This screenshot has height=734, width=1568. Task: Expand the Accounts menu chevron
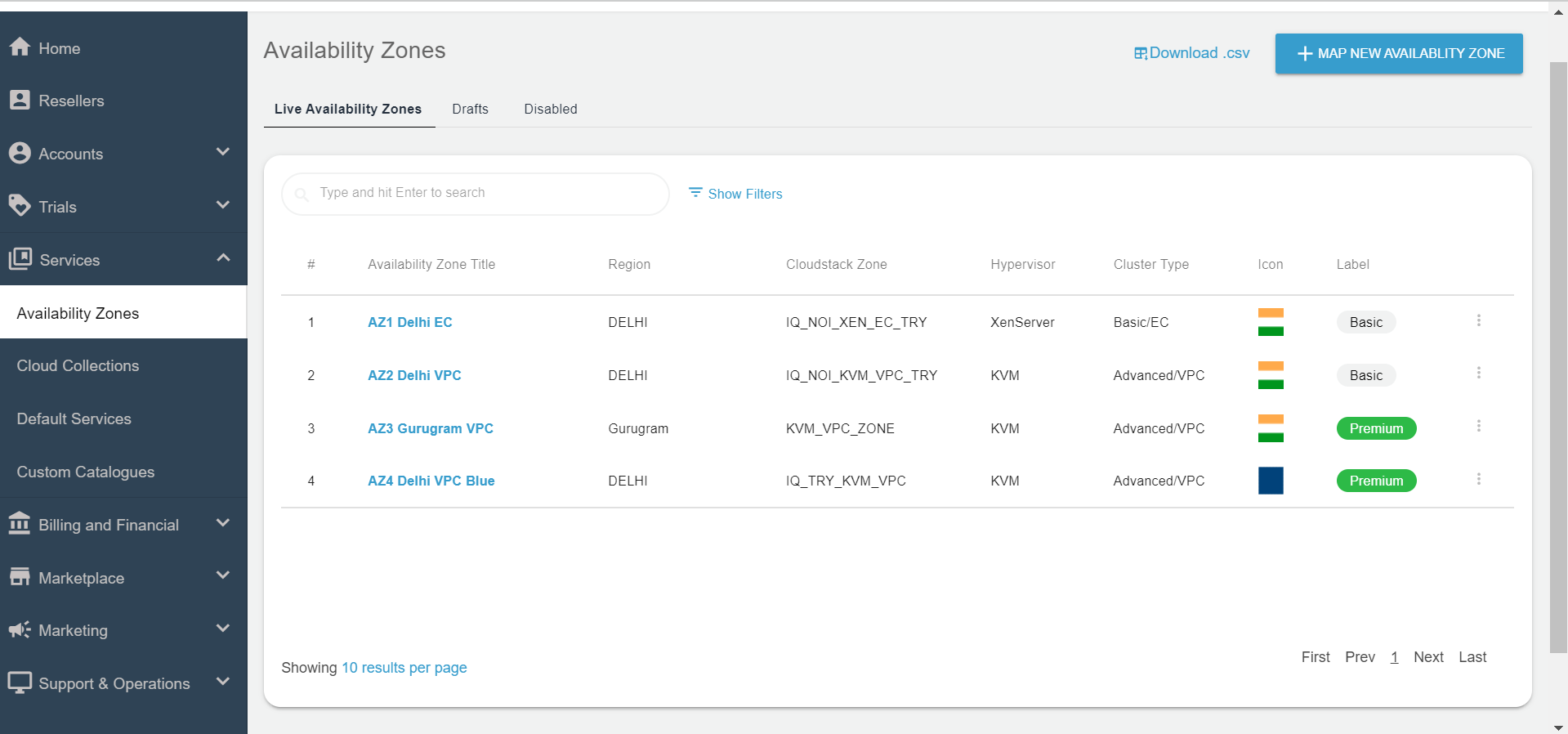[222, 152]
